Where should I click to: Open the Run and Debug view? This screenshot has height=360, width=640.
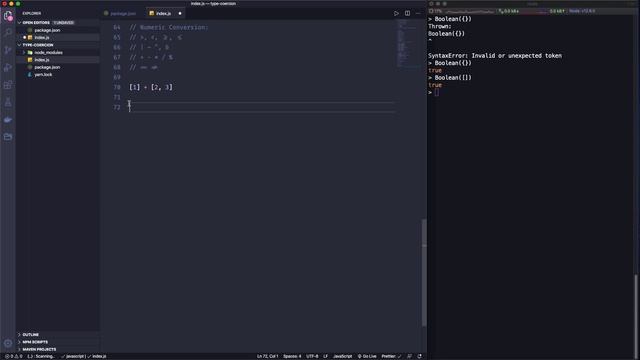8,67
